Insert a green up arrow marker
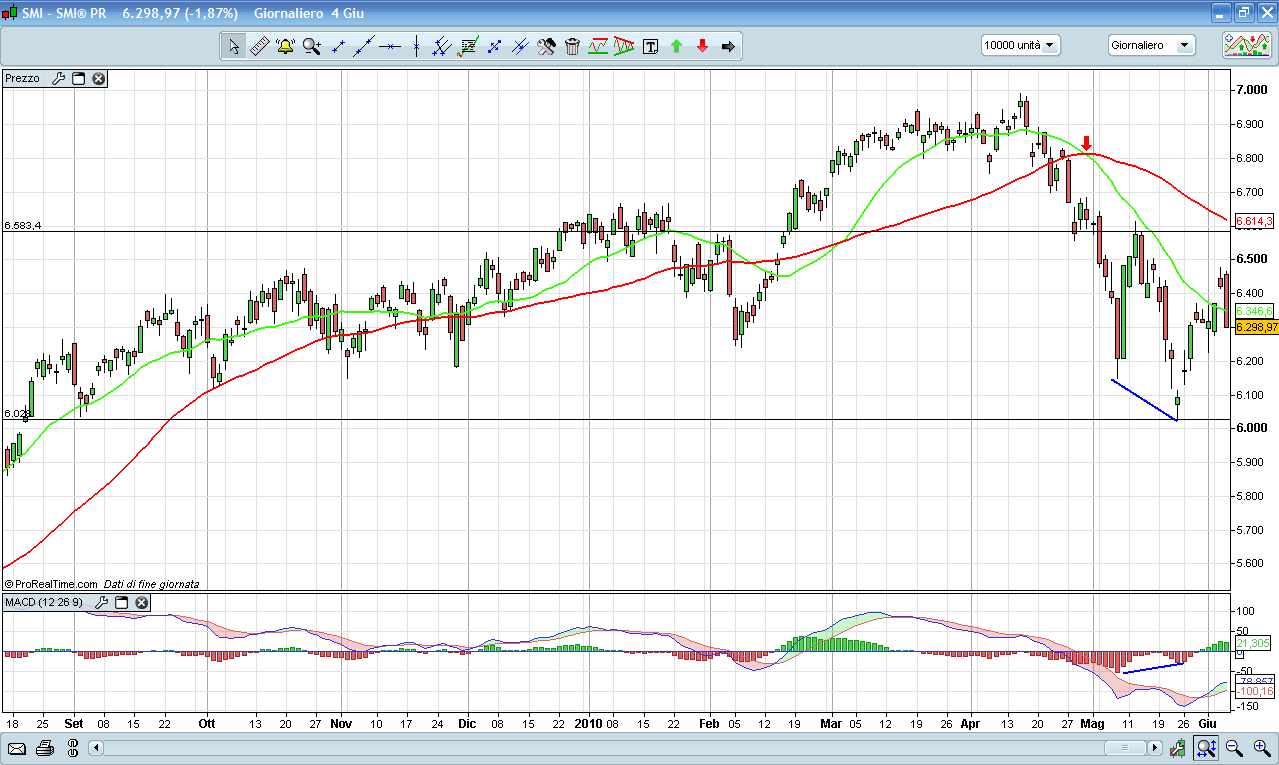 [x=676, y=46]
